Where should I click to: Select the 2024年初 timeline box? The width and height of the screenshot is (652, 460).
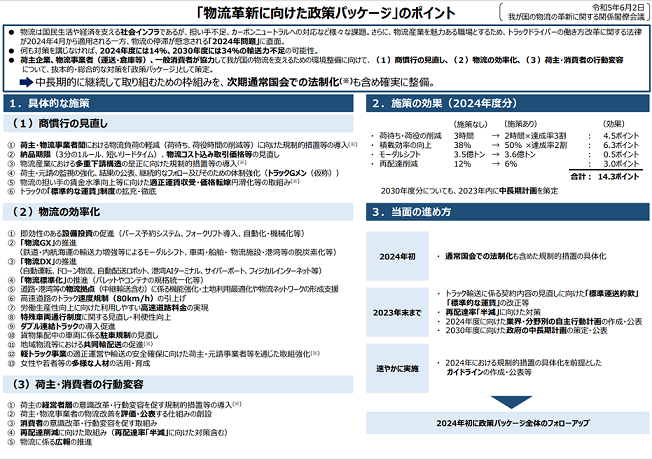pyautogui.click(x=397, y=256)
